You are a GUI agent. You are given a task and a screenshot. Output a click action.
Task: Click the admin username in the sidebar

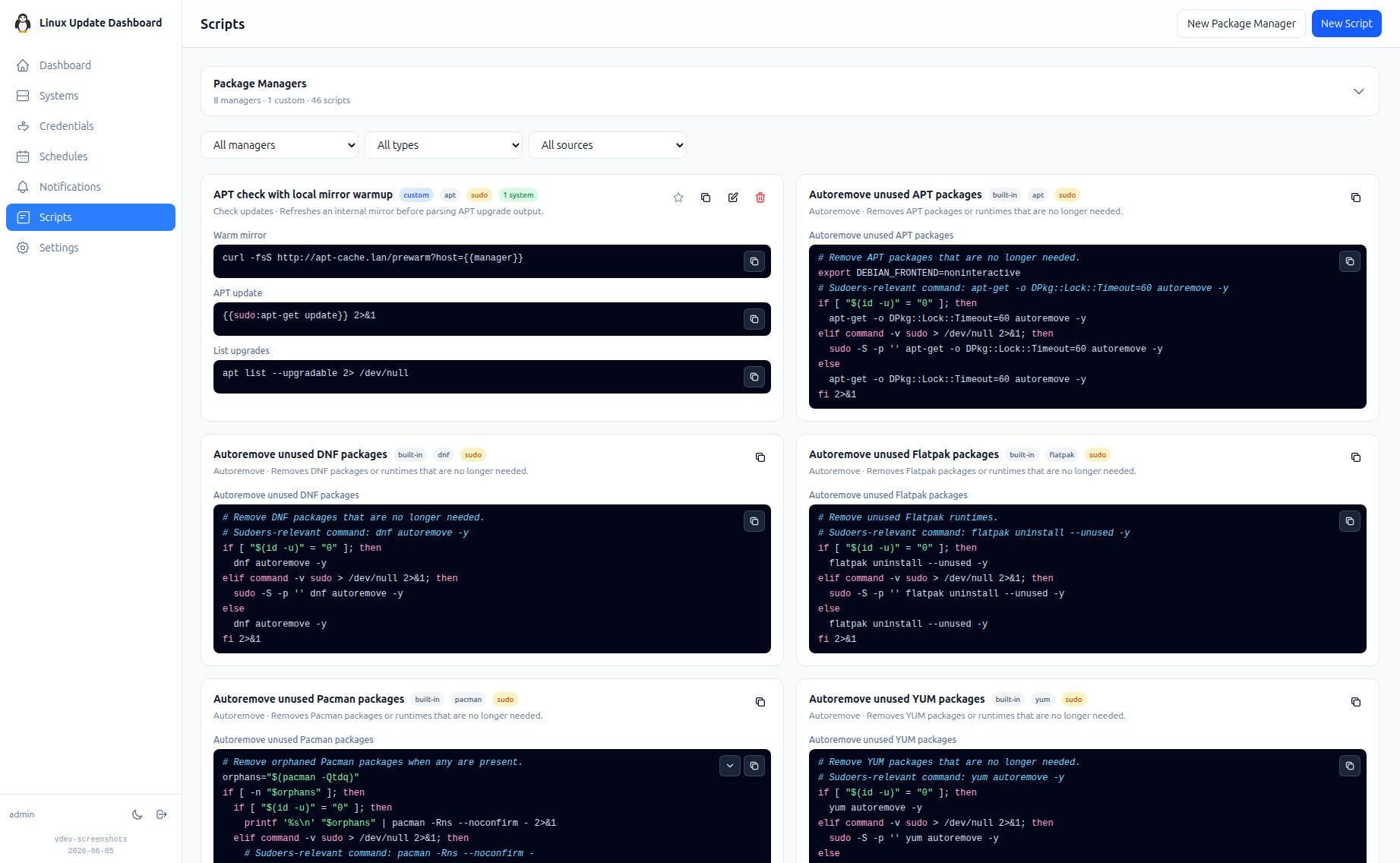(22, 814)
